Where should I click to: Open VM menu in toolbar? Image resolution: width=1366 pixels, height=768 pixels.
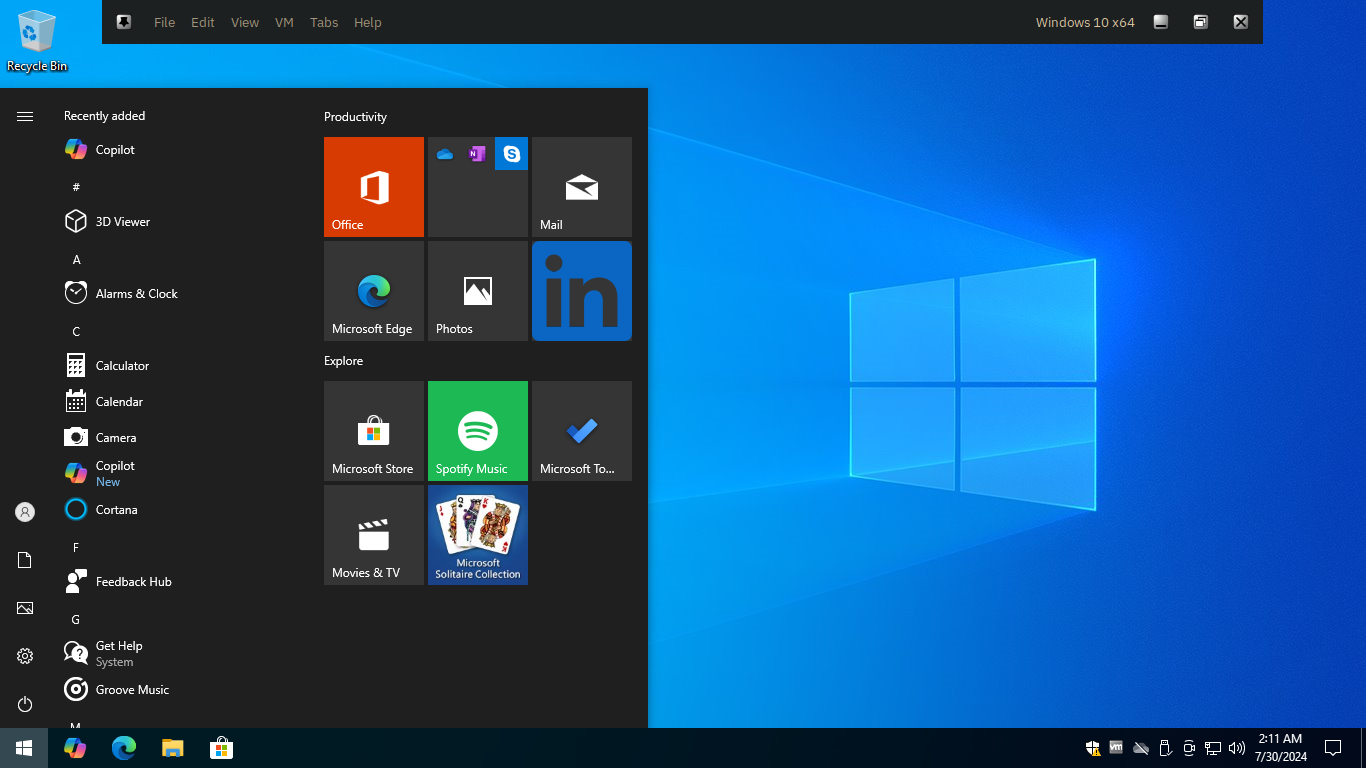[x=284, y=22]
